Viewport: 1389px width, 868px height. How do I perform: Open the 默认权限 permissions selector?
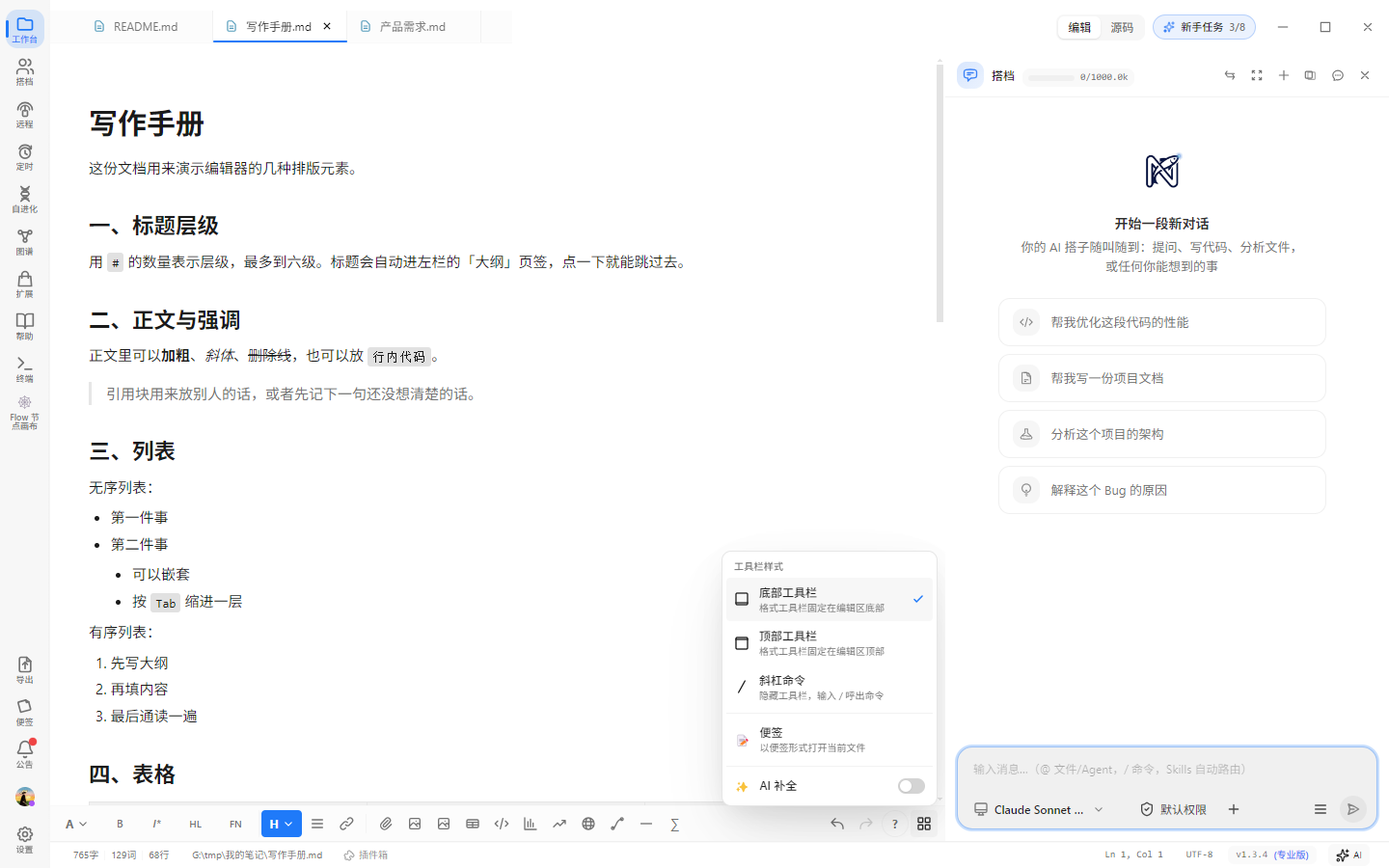[x=1173, y=809]
